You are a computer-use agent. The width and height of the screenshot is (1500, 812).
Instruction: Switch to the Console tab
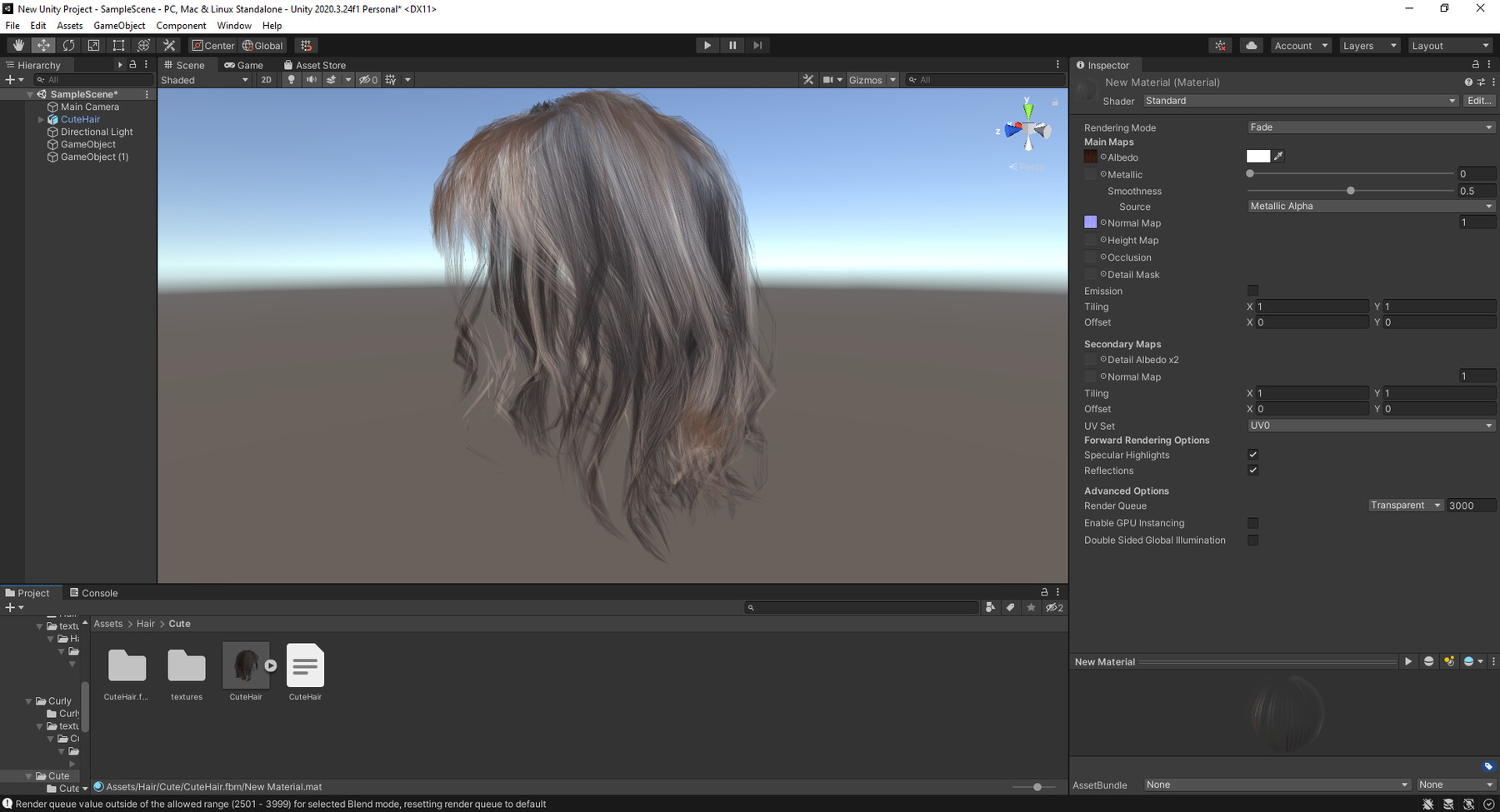[x=93, y=593]
